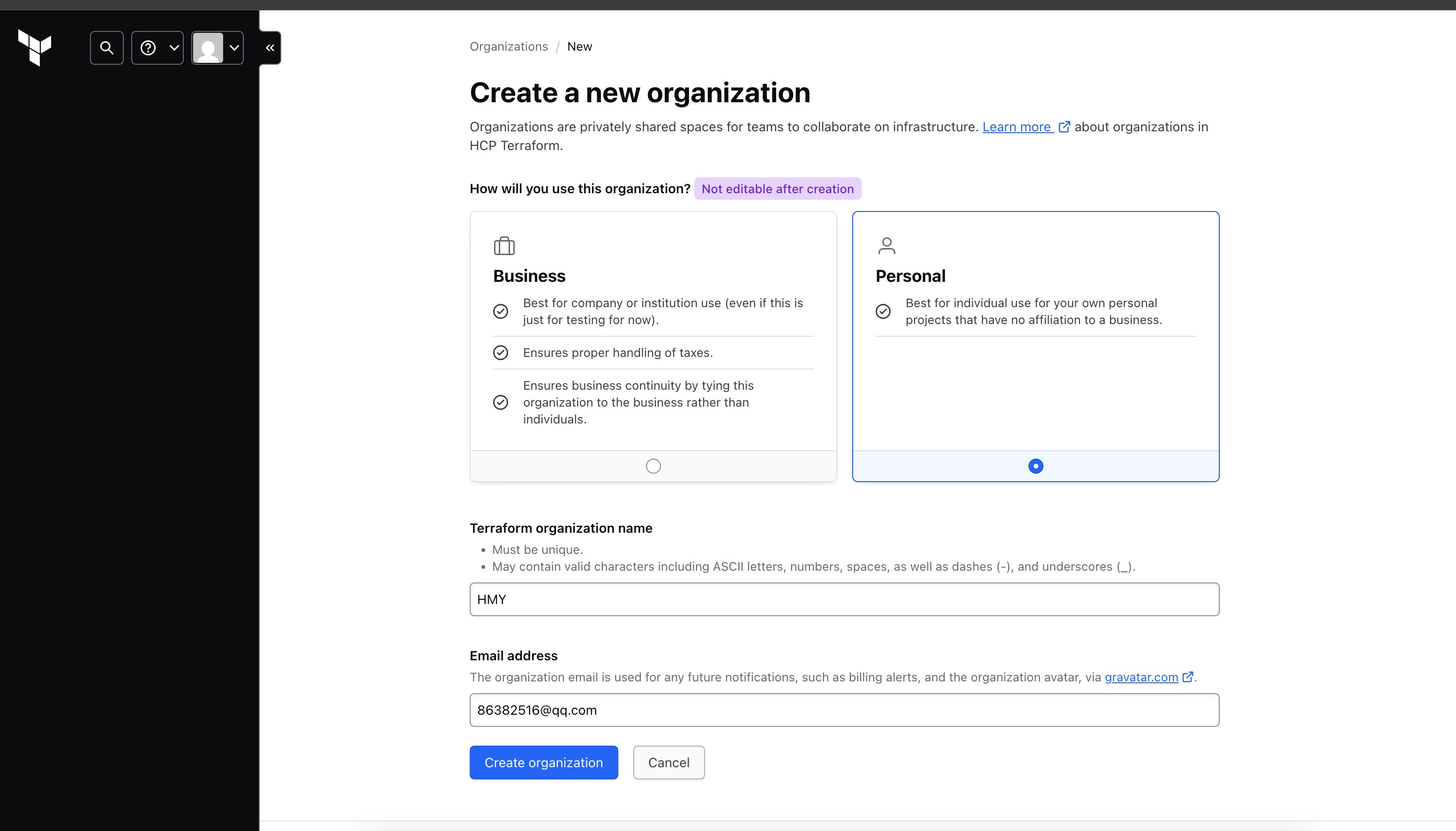Click the Business briefcase icon
1456x831 pixels.
point(504,246)
